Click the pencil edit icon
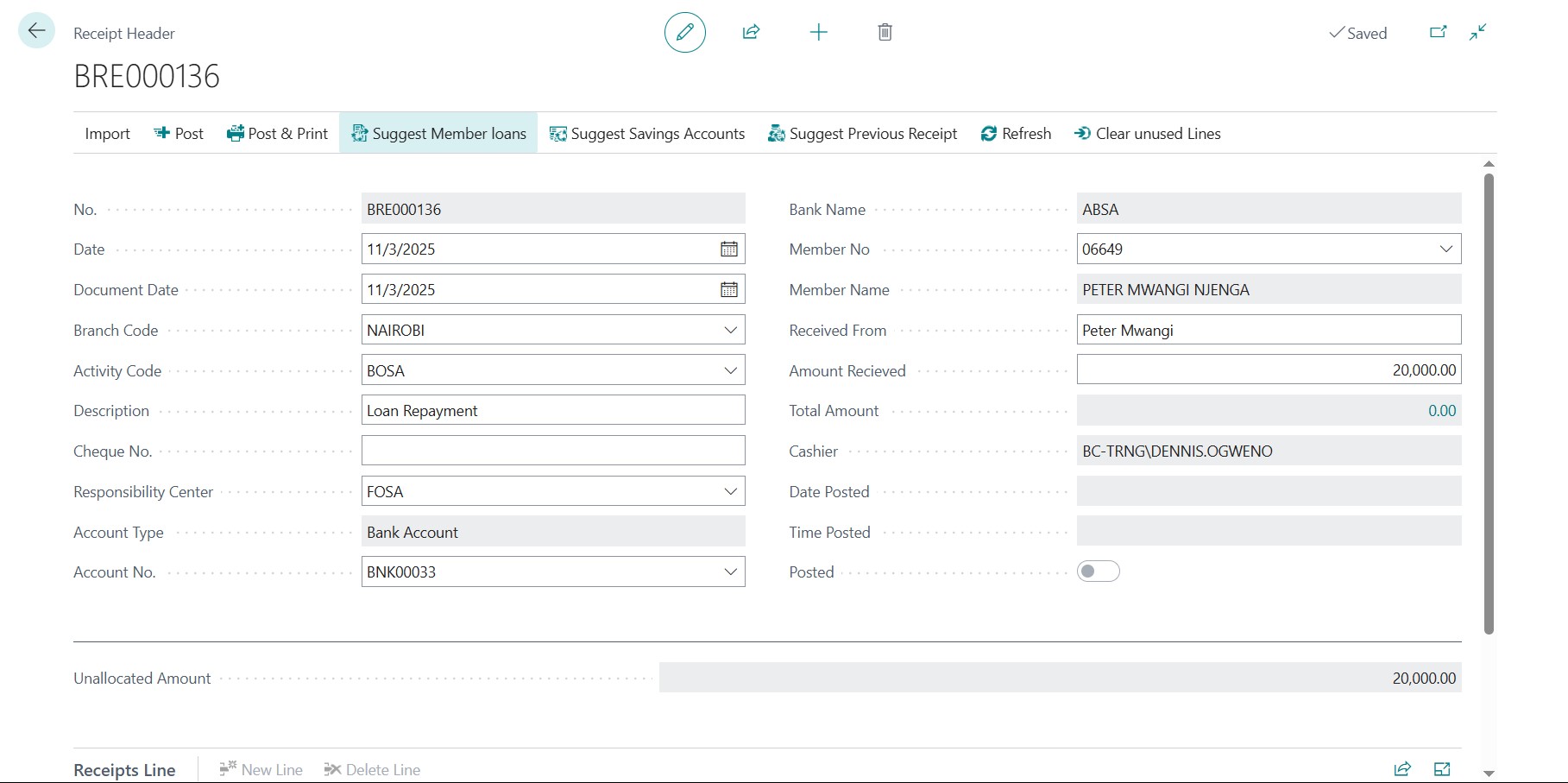Viewport: 1568px width, 783px height. coord(684,33)
